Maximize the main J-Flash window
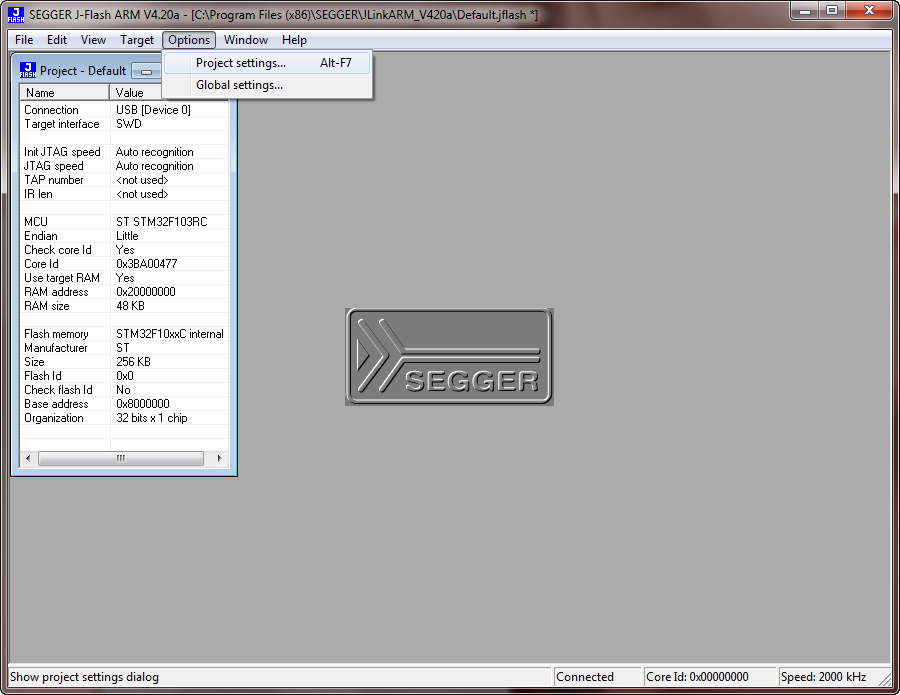 click(832, 10)
